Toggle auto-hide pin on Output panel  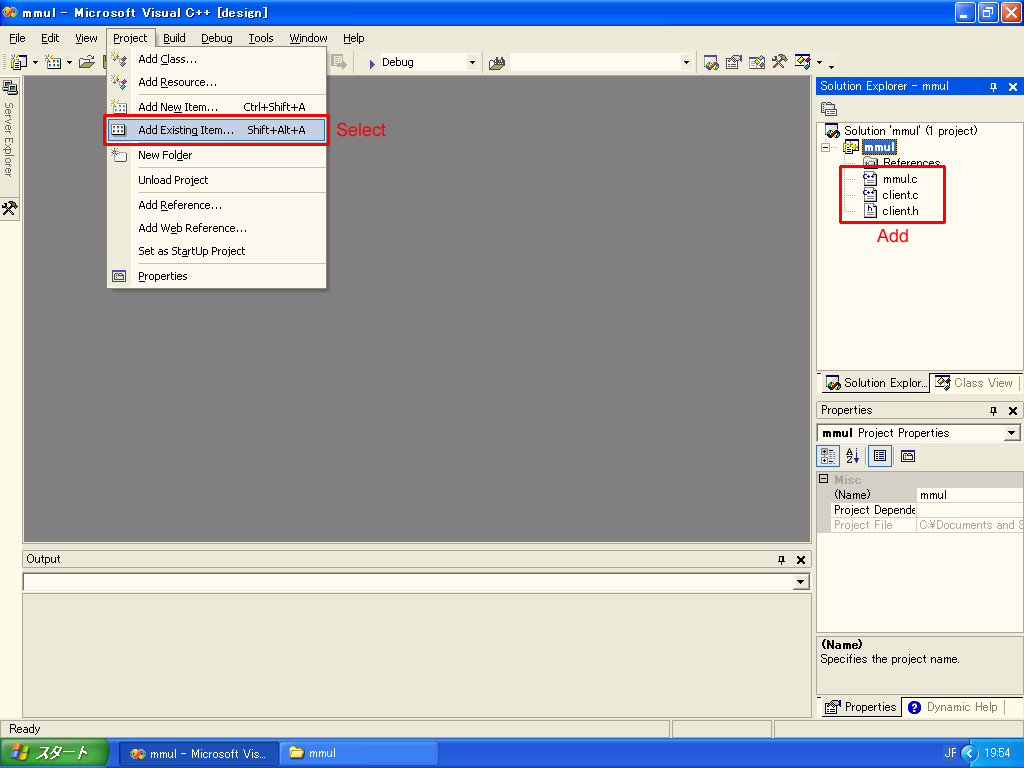coord(781,560)
